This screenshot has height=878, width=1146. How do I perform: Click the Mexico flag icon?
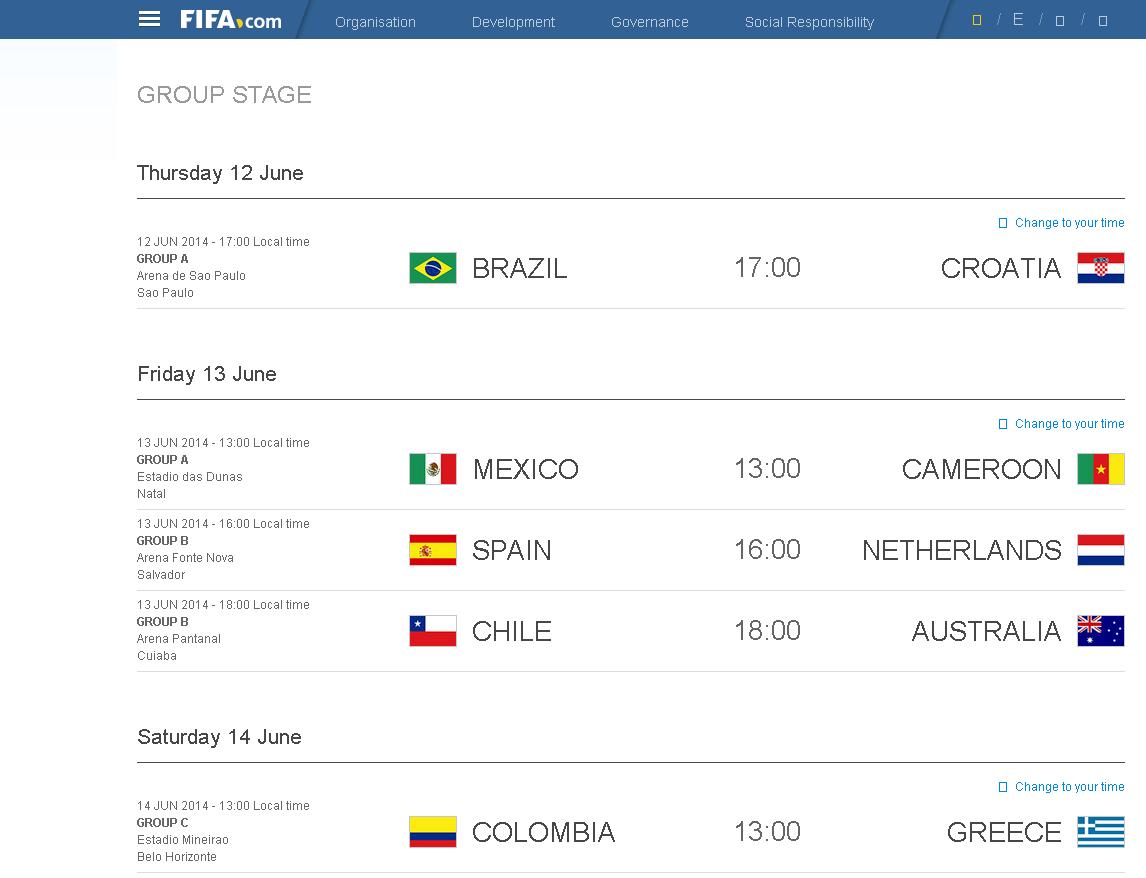point(433,469)
